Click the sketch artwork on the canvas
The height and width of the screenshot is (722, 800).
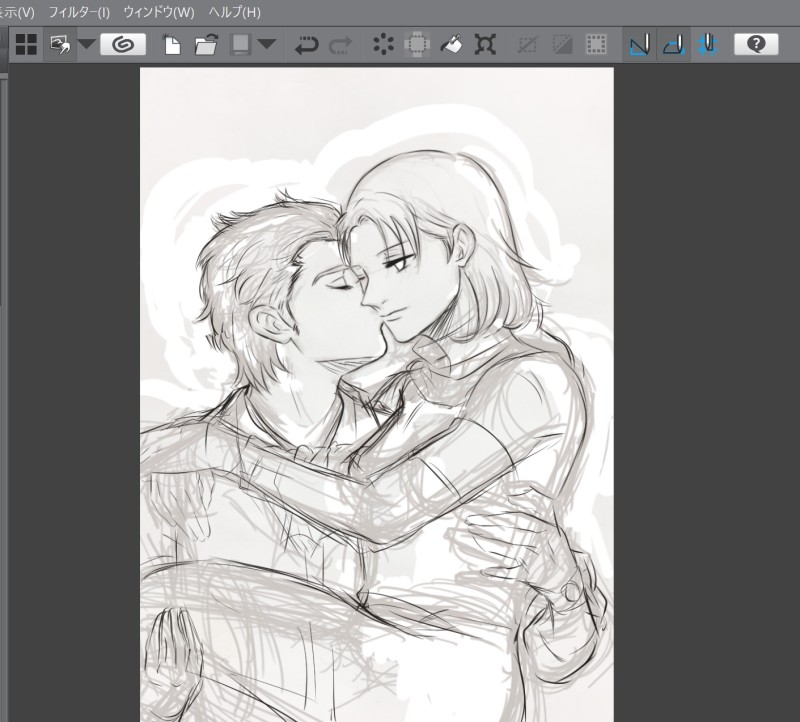[x=377, y=394]
